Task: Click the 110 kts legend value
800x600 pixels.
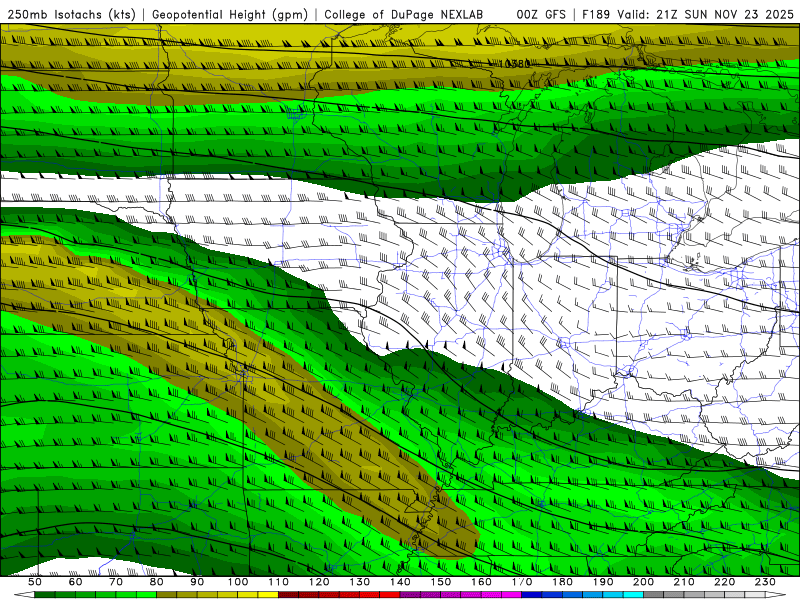Action: pos(278,582)
